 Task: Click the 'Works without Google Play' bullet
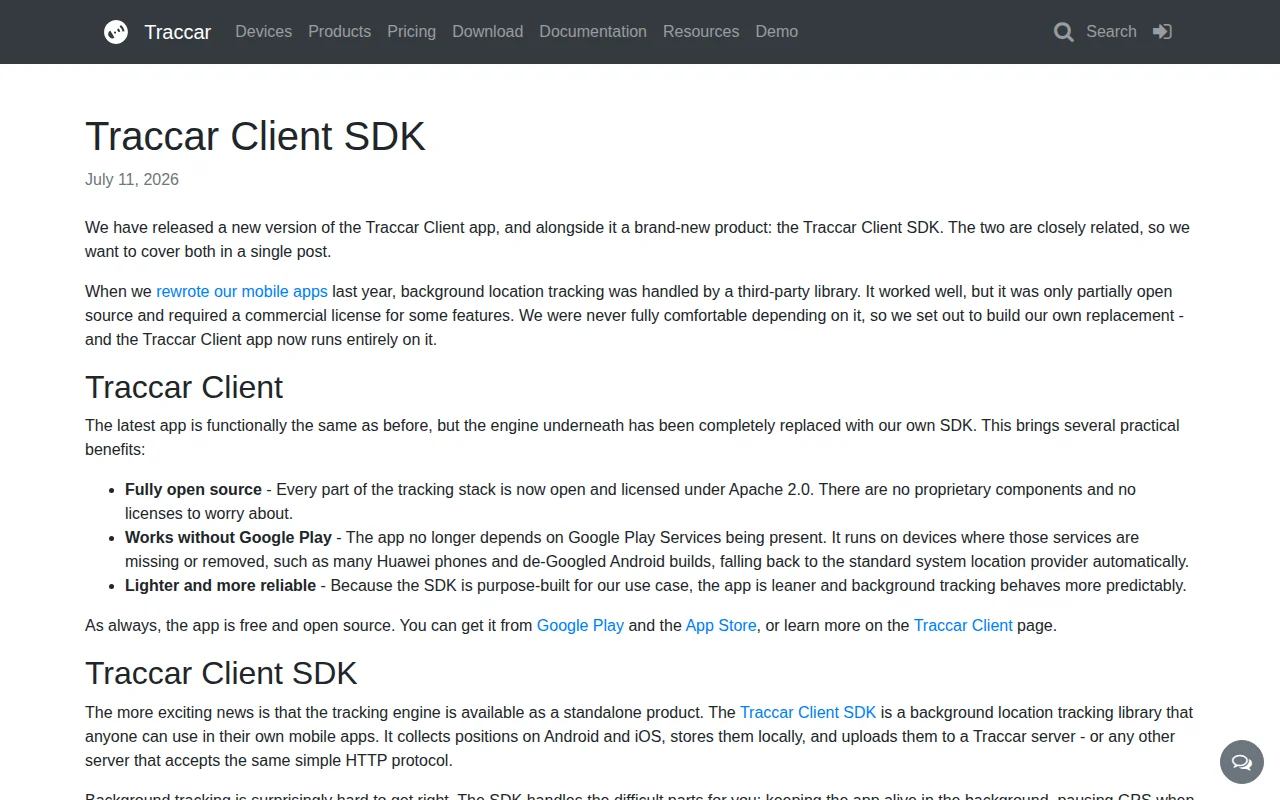pos(228,538)
